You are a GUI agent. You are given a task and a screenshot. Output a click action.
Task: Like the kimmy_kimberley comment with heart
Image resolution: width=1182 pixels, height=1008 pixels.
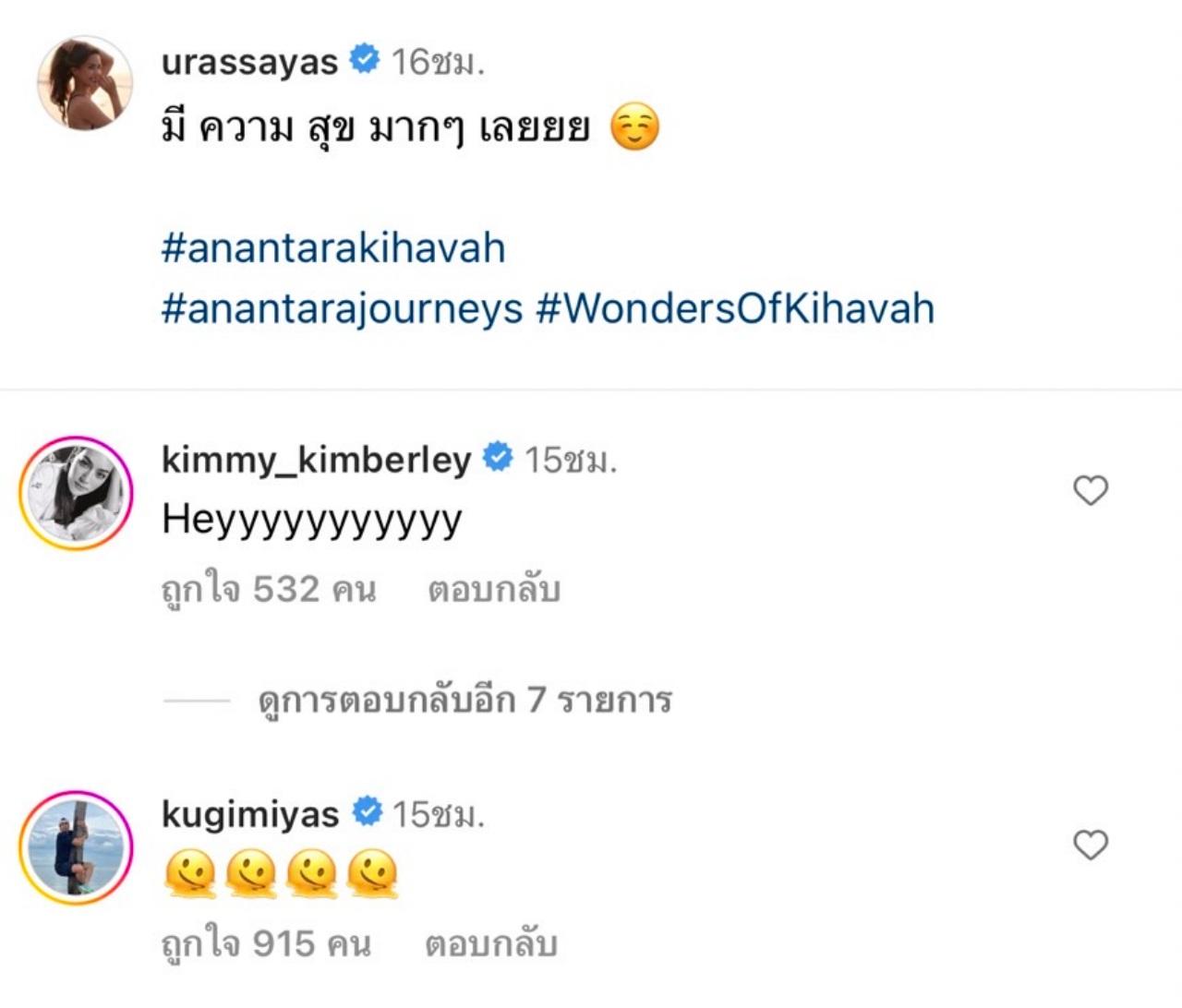tap(1090, 490)
